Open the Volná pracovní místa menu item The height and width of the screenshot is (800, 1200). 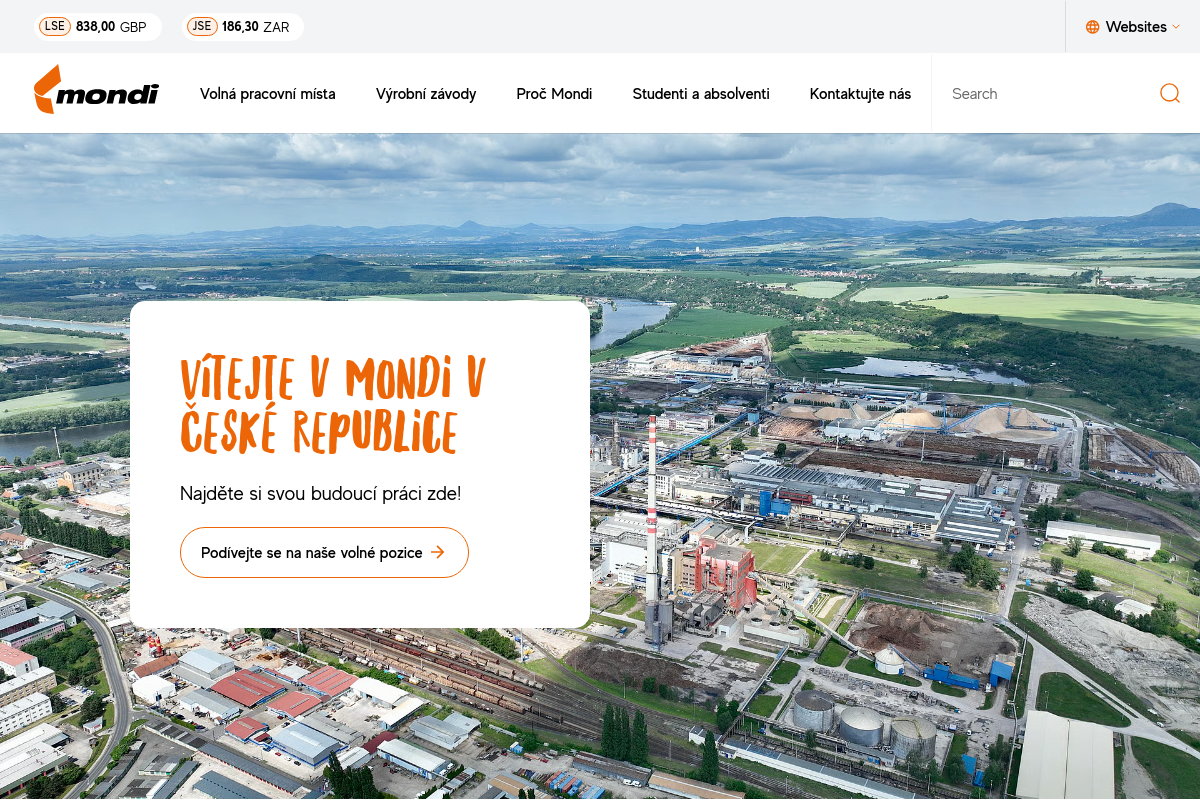coord(268,94)
